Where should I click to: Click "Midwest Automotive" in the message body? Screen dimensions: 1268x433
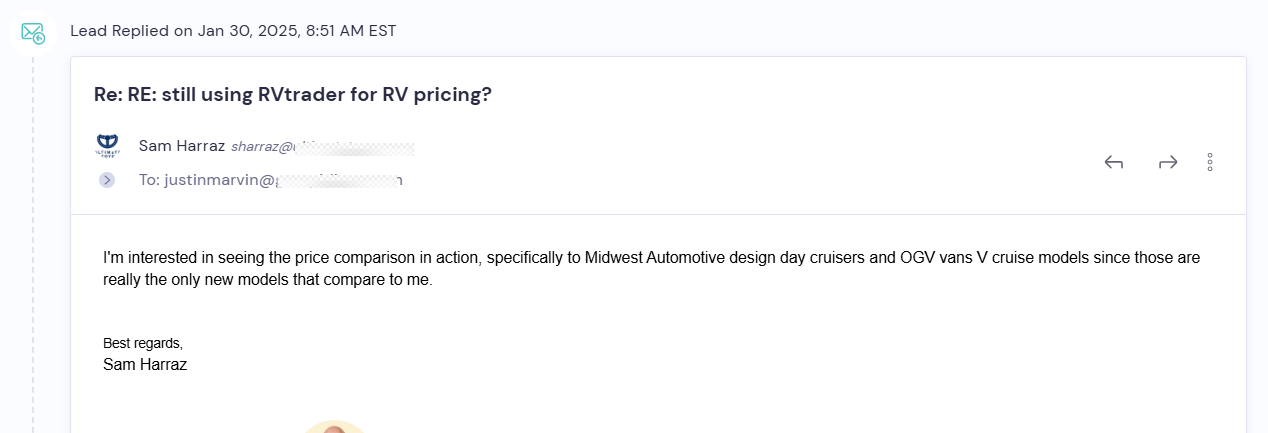click(651, 258)
